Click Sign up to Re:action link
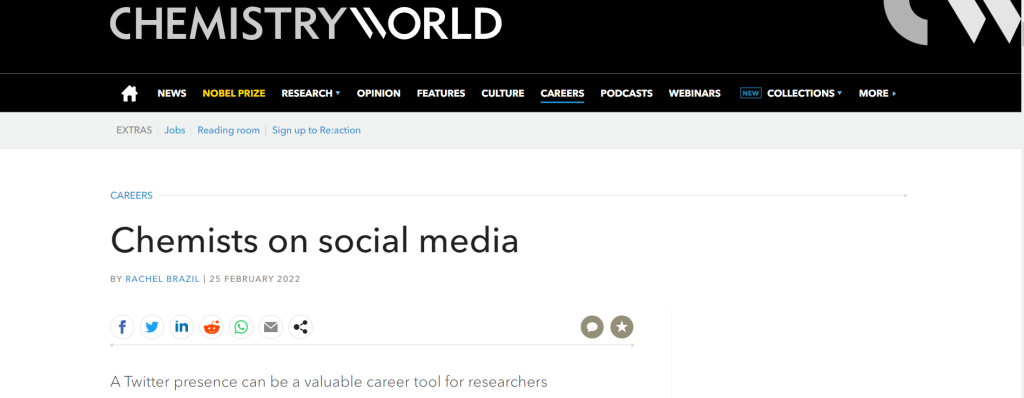Viewport: 1024px width, 398px height. pos(316,130)
